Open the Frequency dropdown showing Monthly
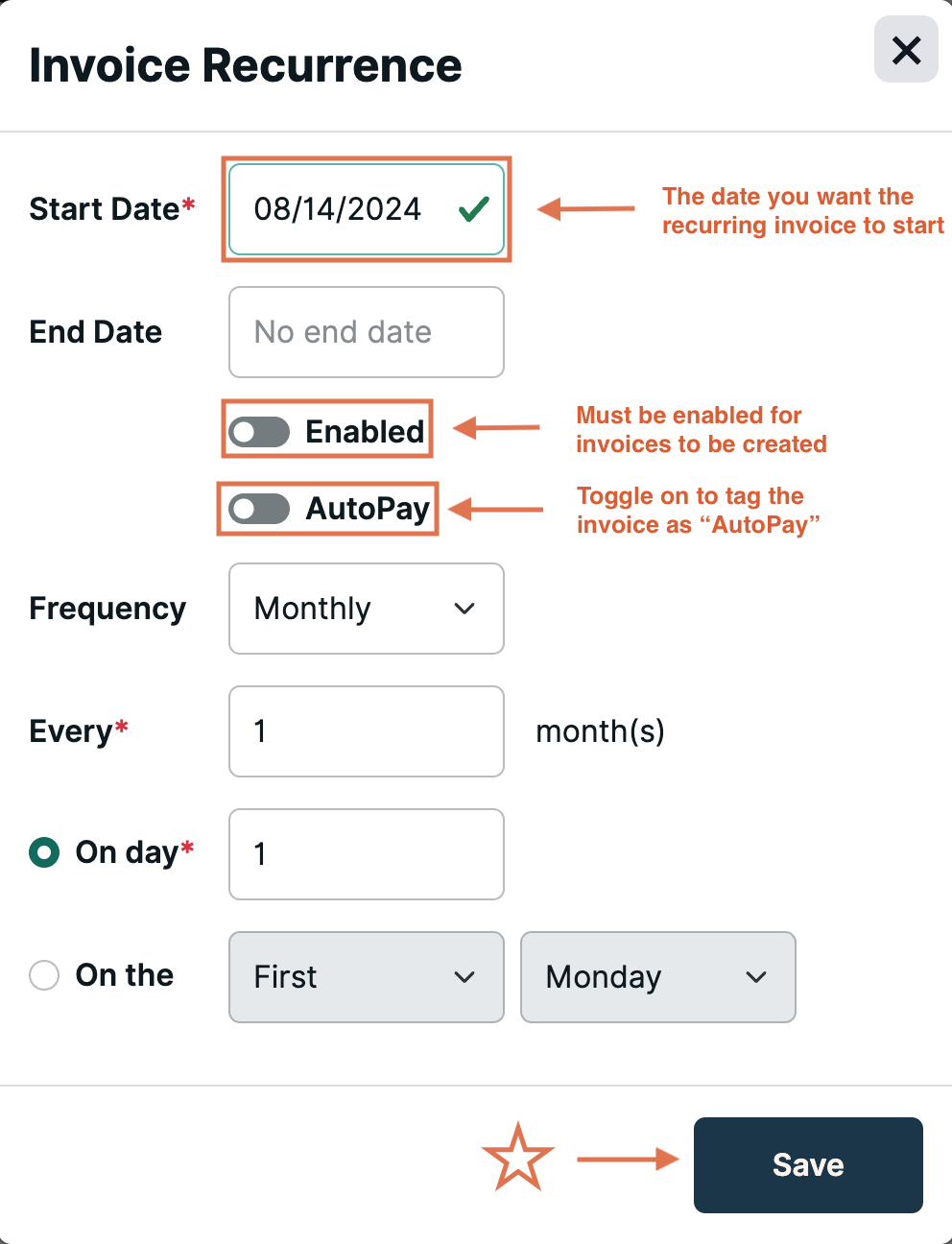 click(366, 609)
